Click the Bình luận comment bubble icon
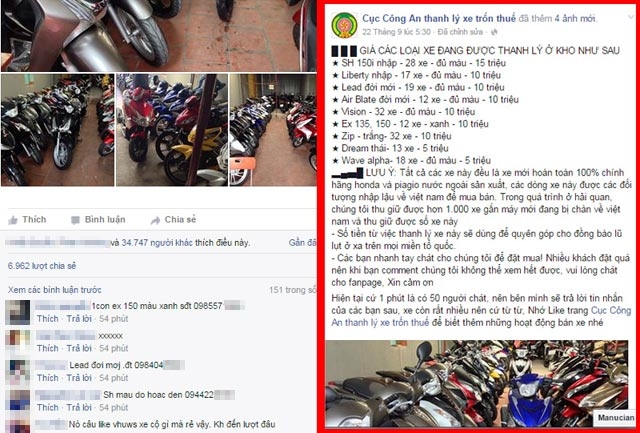The width and height of the screenshot is (640, 433). click(76, 220)
